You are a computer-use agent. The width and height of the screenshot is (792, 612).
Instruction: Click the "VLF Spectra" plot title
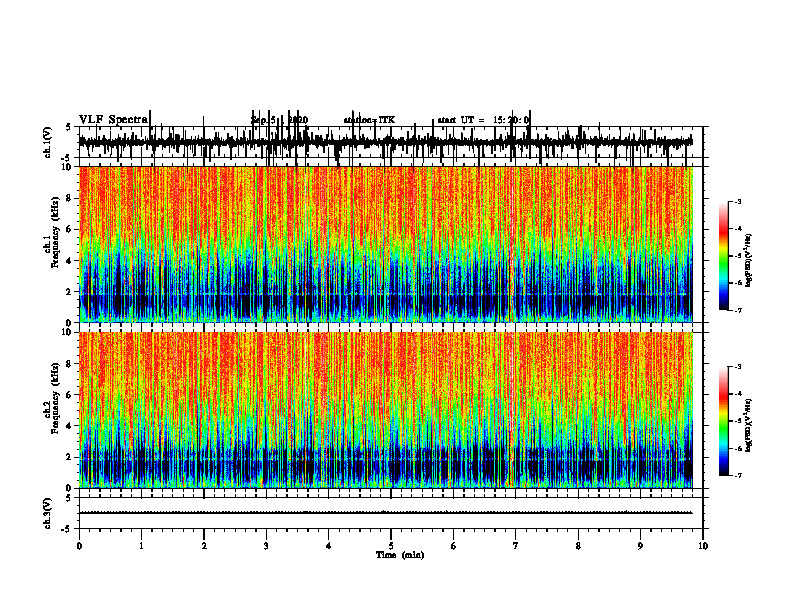114,120
